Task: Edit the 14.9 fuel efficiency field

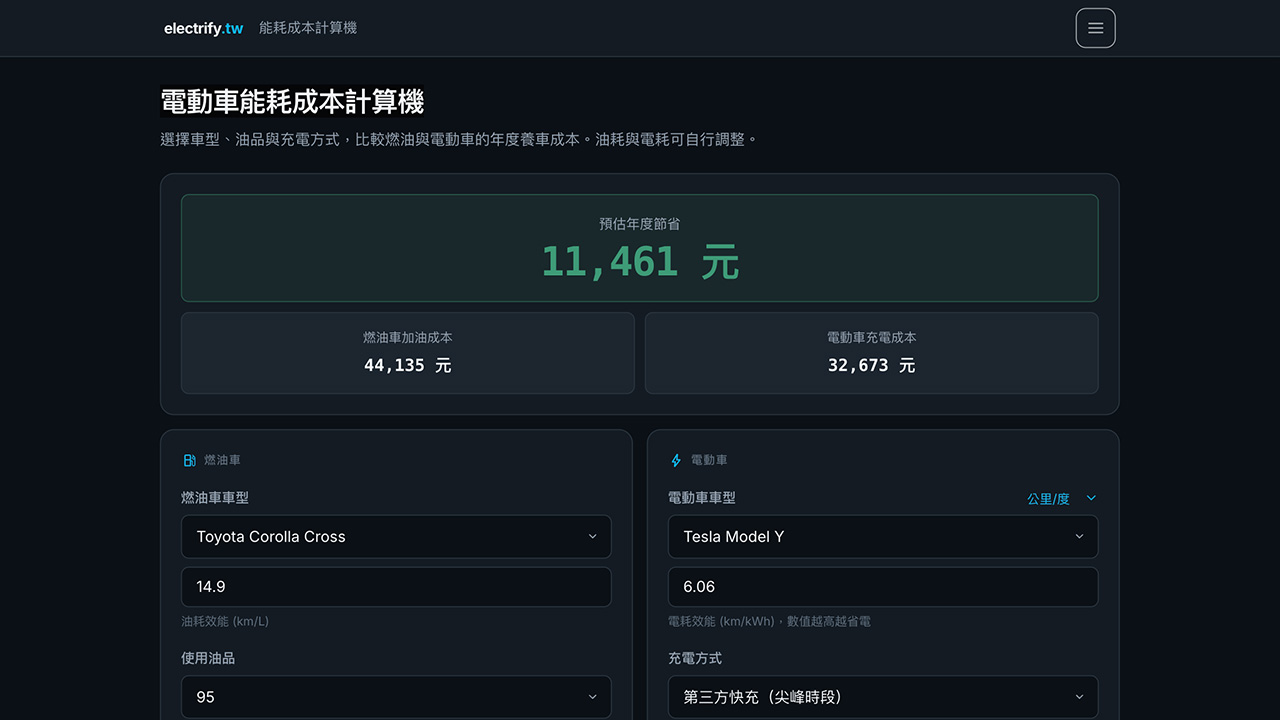Action: click(396, 587)
